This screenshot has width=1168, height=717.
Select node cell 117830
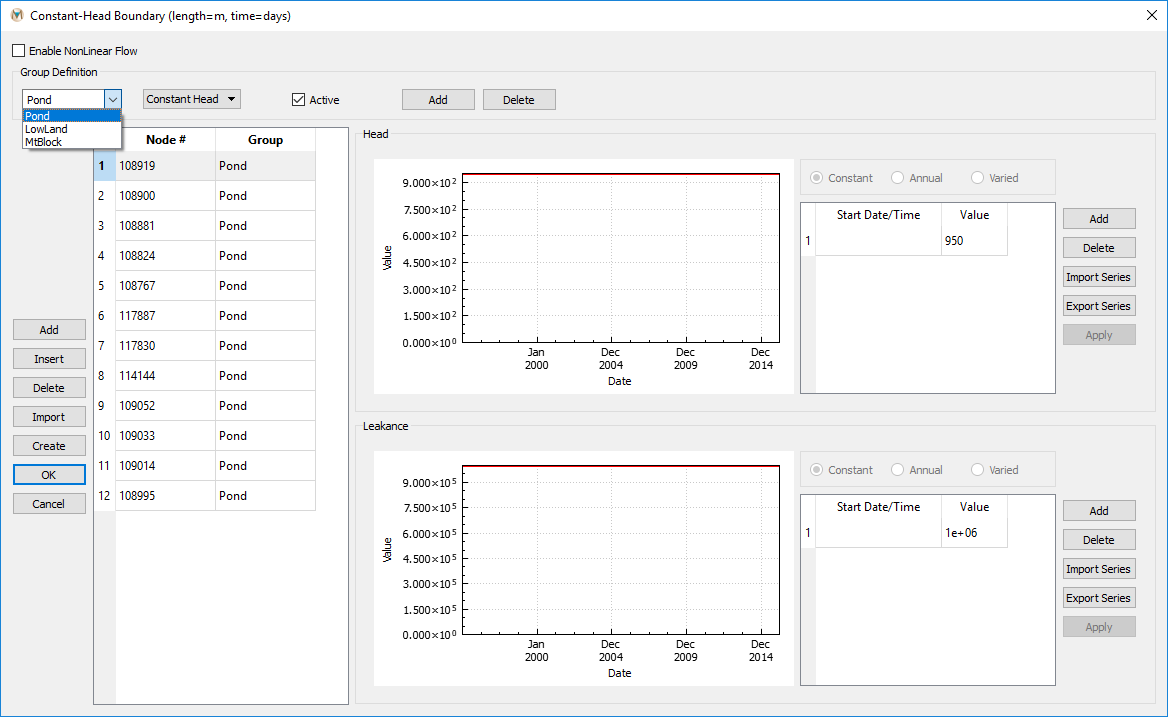click(165, 345)
